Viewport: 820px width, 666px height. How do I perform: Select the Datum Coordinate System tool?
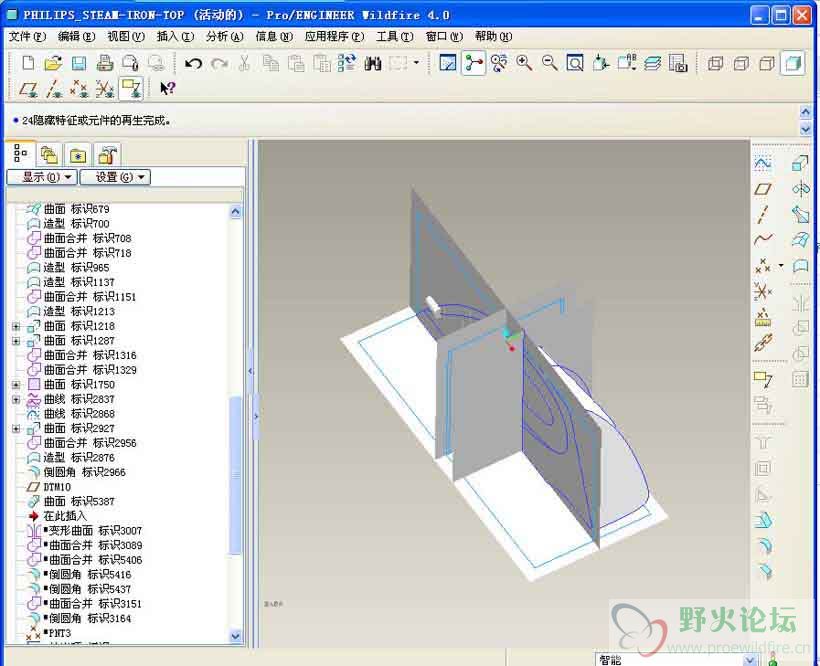pos(763,291)
